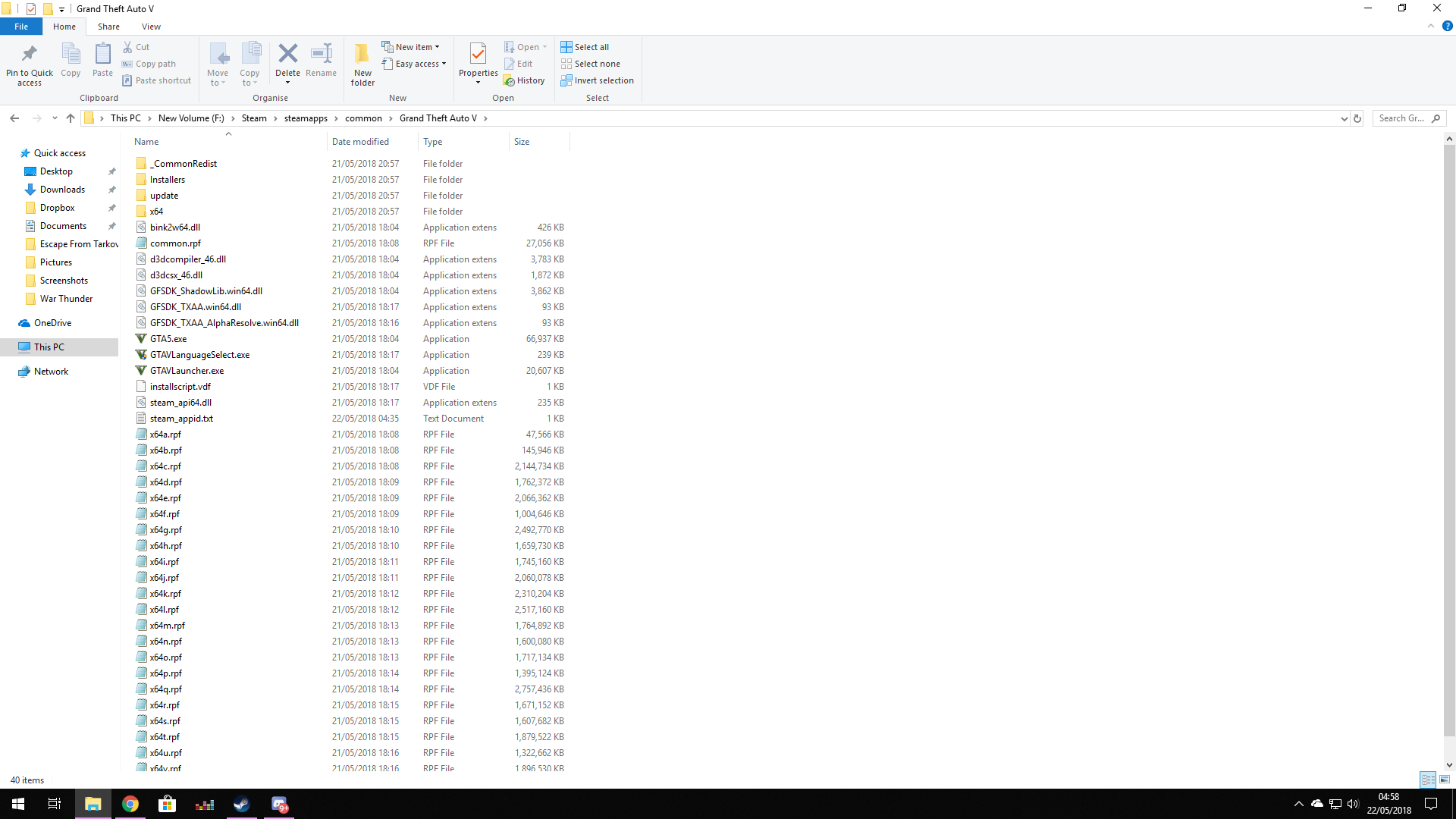Open Windows Start menu
Image resolution: width=1456 pixels, height=819 pixels.
pyautogui.click(x=18, y=804)
